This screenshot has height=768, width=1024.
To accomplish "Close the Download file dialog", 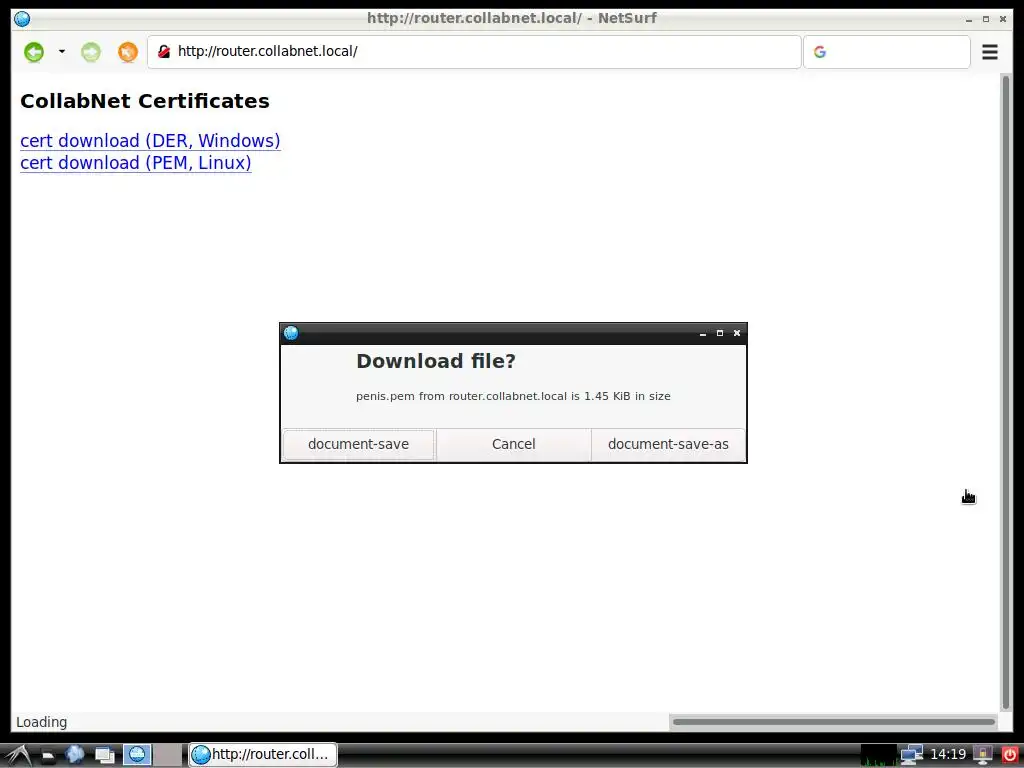I will (x=737, y=333).
